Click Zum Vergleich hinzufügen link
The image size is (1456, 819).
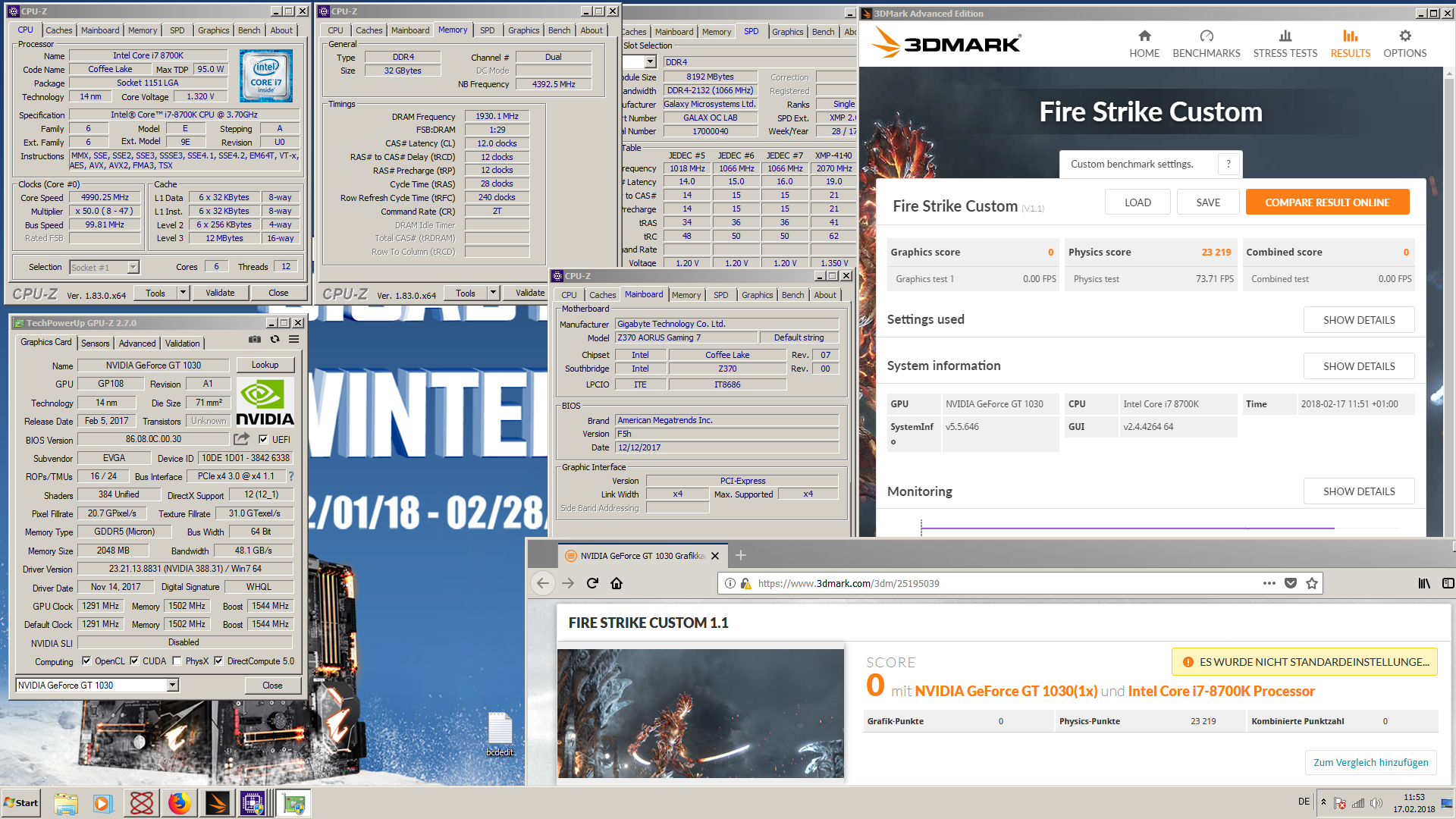pyautogui.click(x=1370, y=762)
